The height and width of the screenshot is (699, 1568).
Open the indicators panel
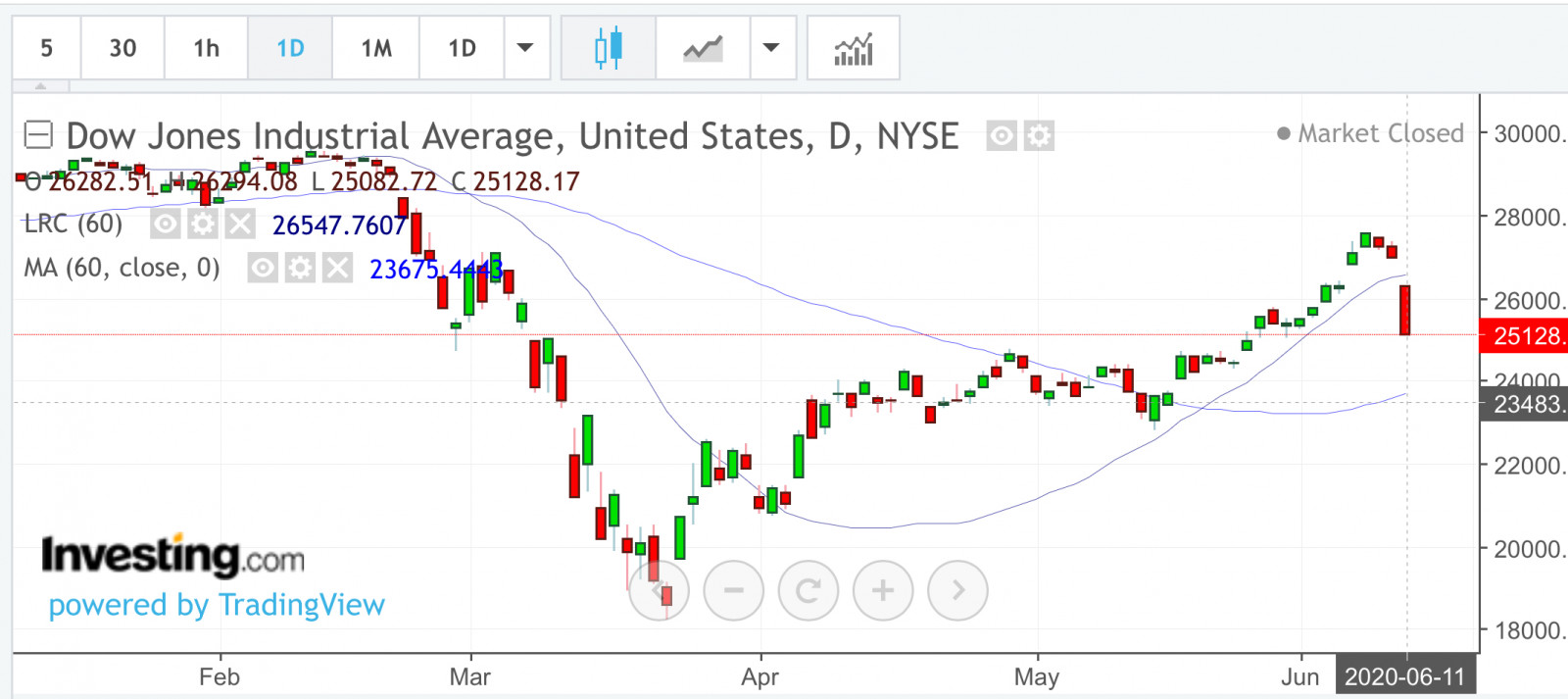(x=853, y=47)
